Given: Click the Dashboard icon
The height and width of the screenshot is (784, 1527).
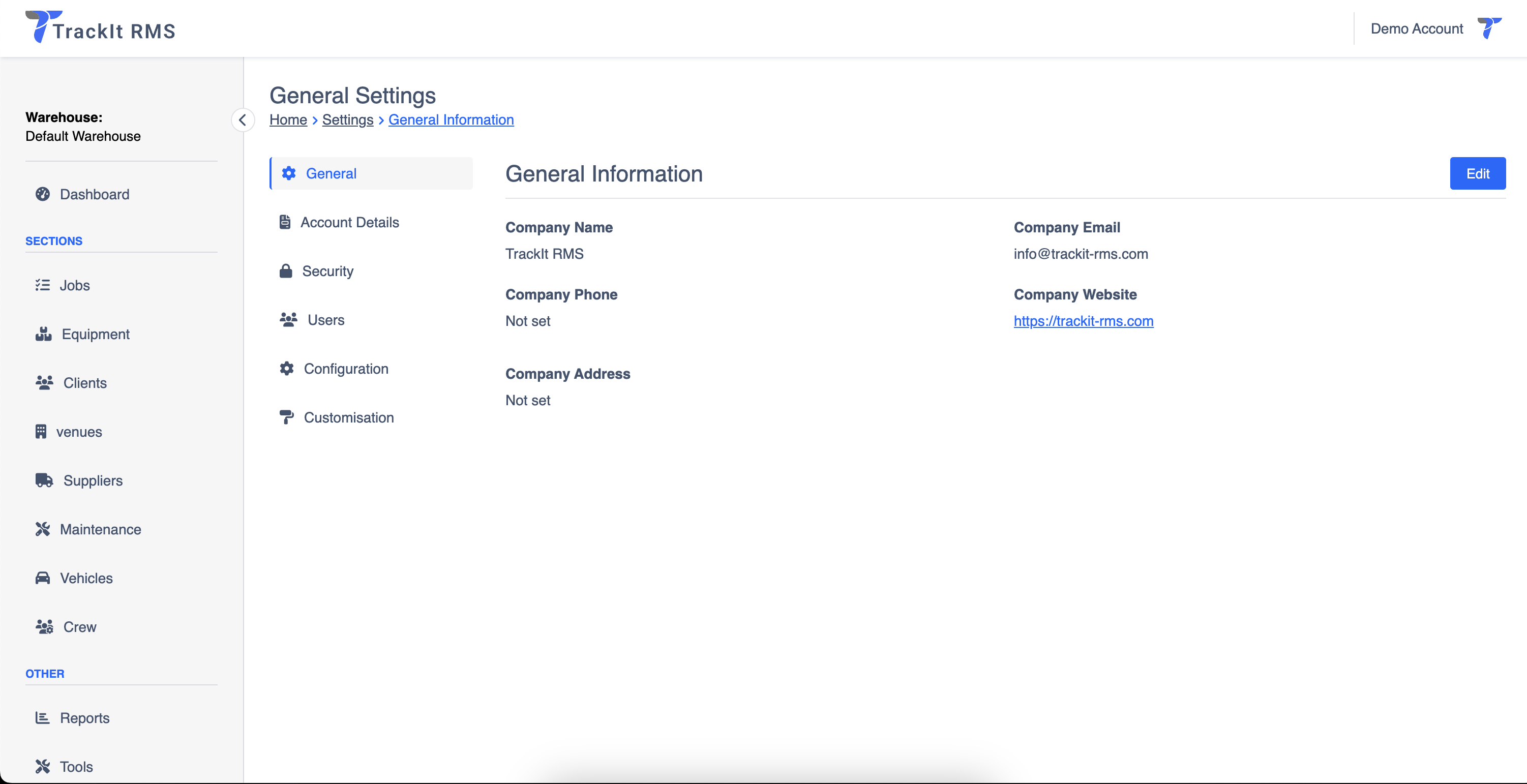Looking at the screenshot, I should [43, 193].
